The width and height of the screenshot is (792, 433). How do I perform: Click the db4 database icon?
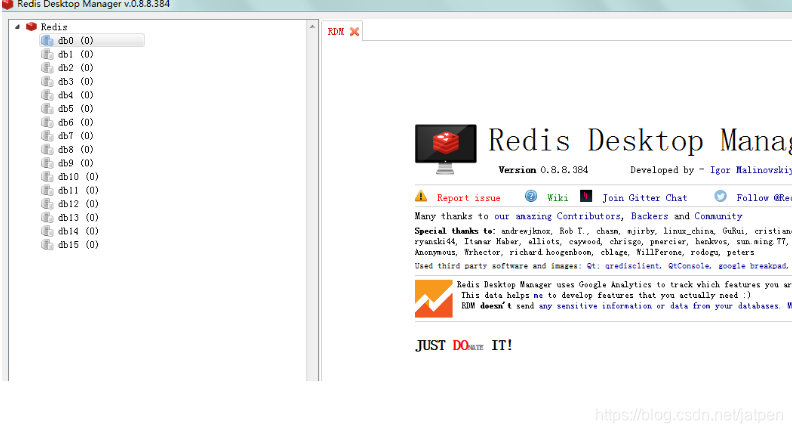(47, 95)
